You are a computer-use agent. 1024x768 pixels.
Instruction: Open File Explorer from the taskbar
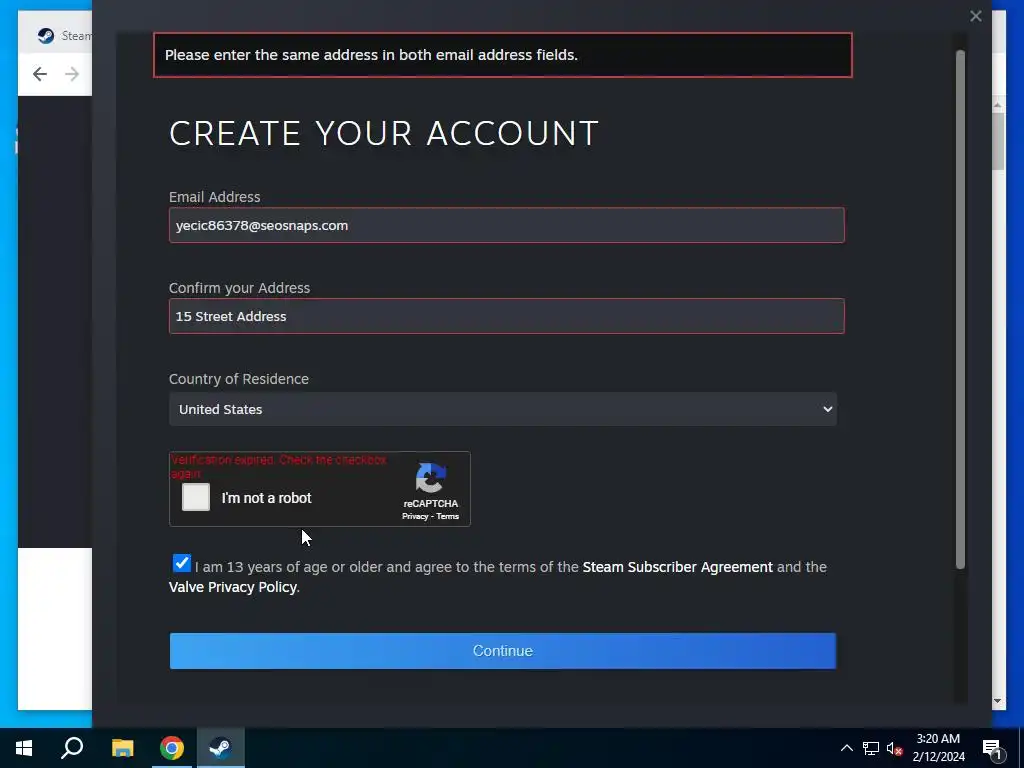[x=122, y=748]
